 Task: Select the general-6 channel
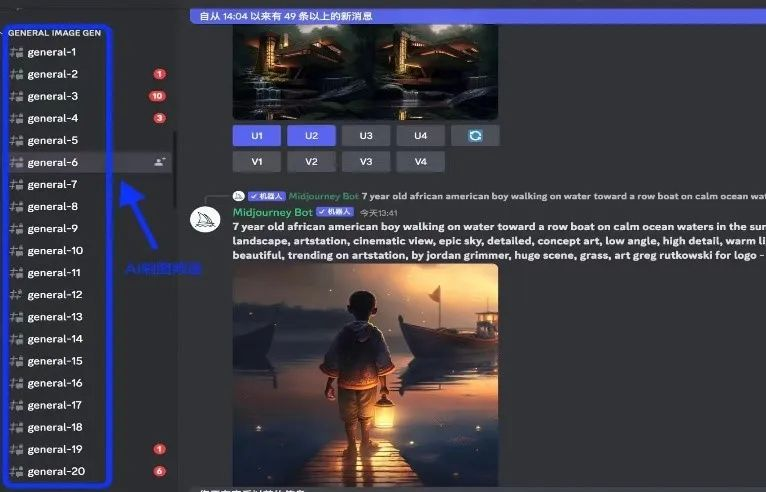coord(90,162)
